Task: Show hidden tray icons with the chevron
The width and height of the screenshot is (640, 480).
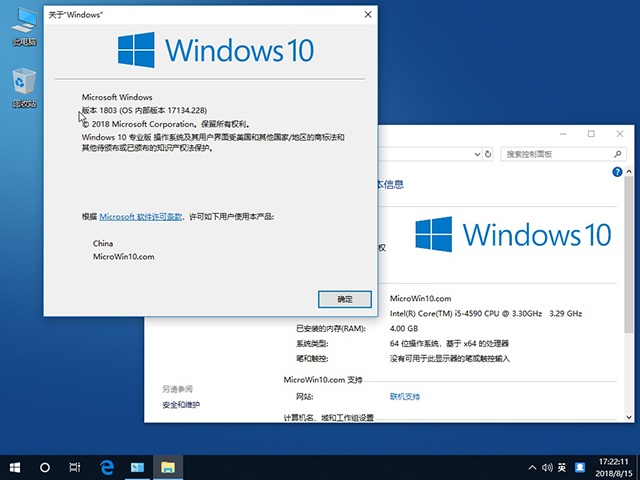Action: [x=532, y=467]
